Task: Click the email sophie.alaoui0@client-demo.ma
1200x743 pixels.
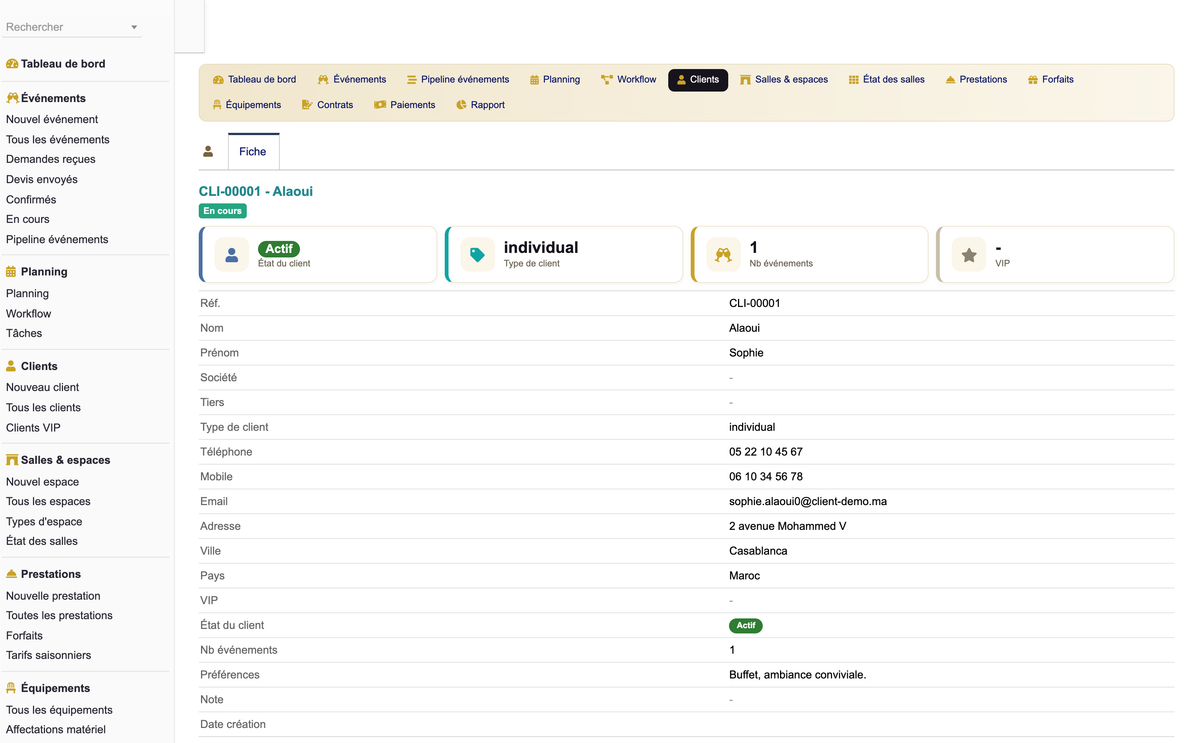Action: (808, 501)
